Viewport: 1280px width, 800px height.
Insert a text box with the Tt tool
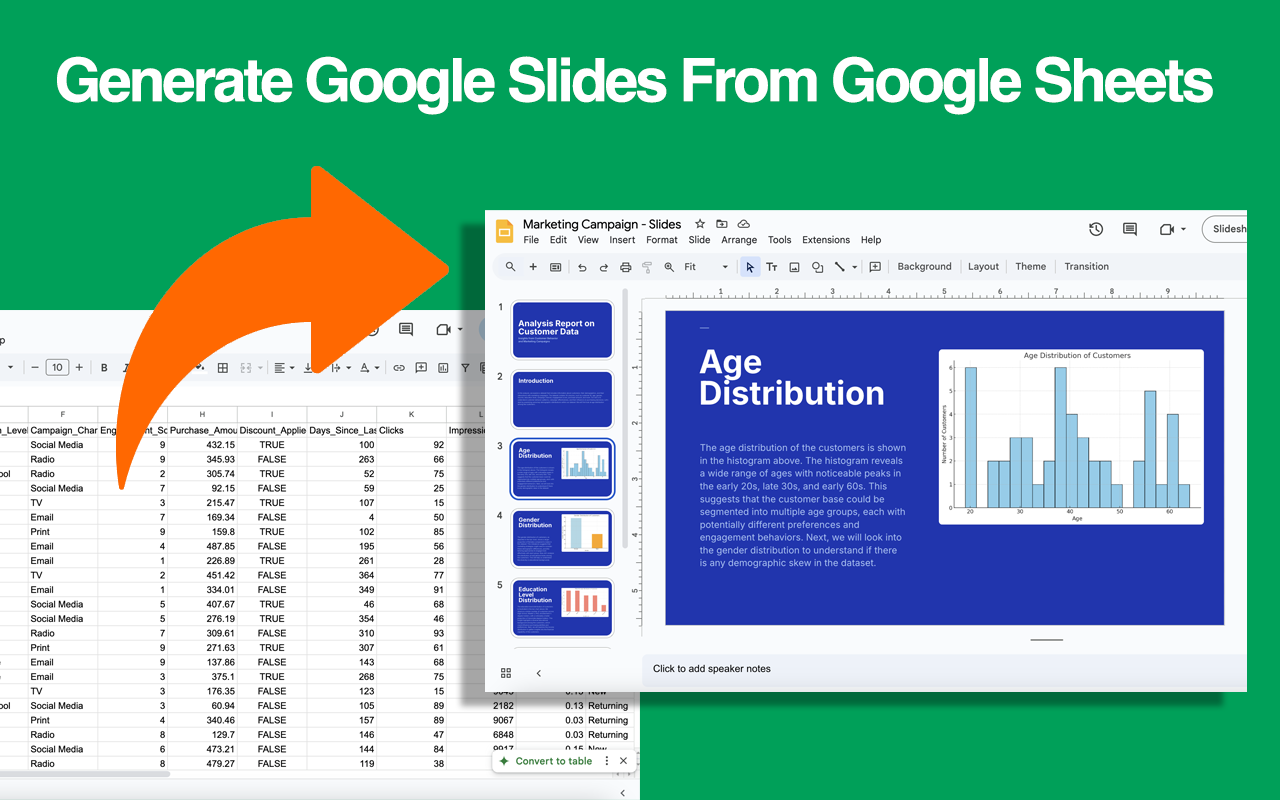[x=772, y=267]
